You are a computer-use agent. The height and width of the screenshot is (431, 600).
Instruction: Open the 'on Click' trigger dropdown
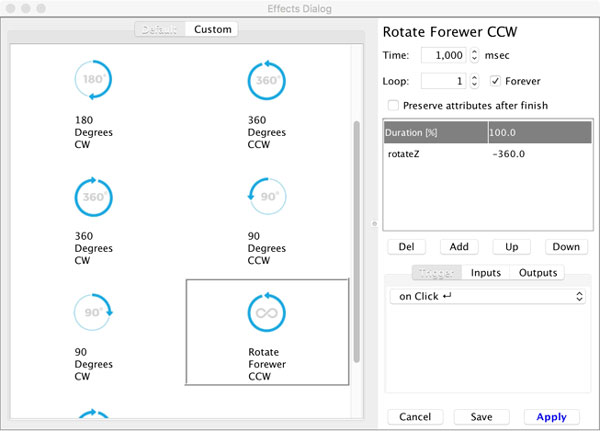(x=488, y=296)
